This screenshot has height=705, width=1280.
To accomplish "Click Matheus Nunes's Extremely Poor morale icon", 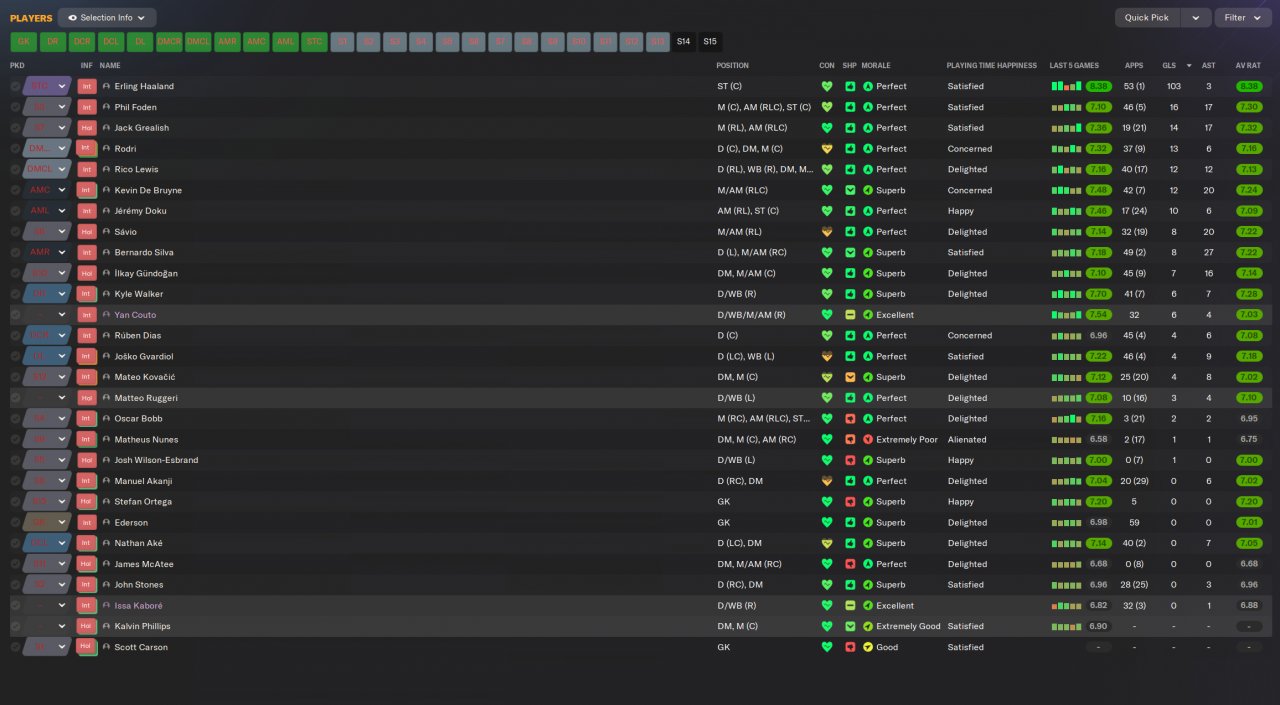I will [868, 439].
